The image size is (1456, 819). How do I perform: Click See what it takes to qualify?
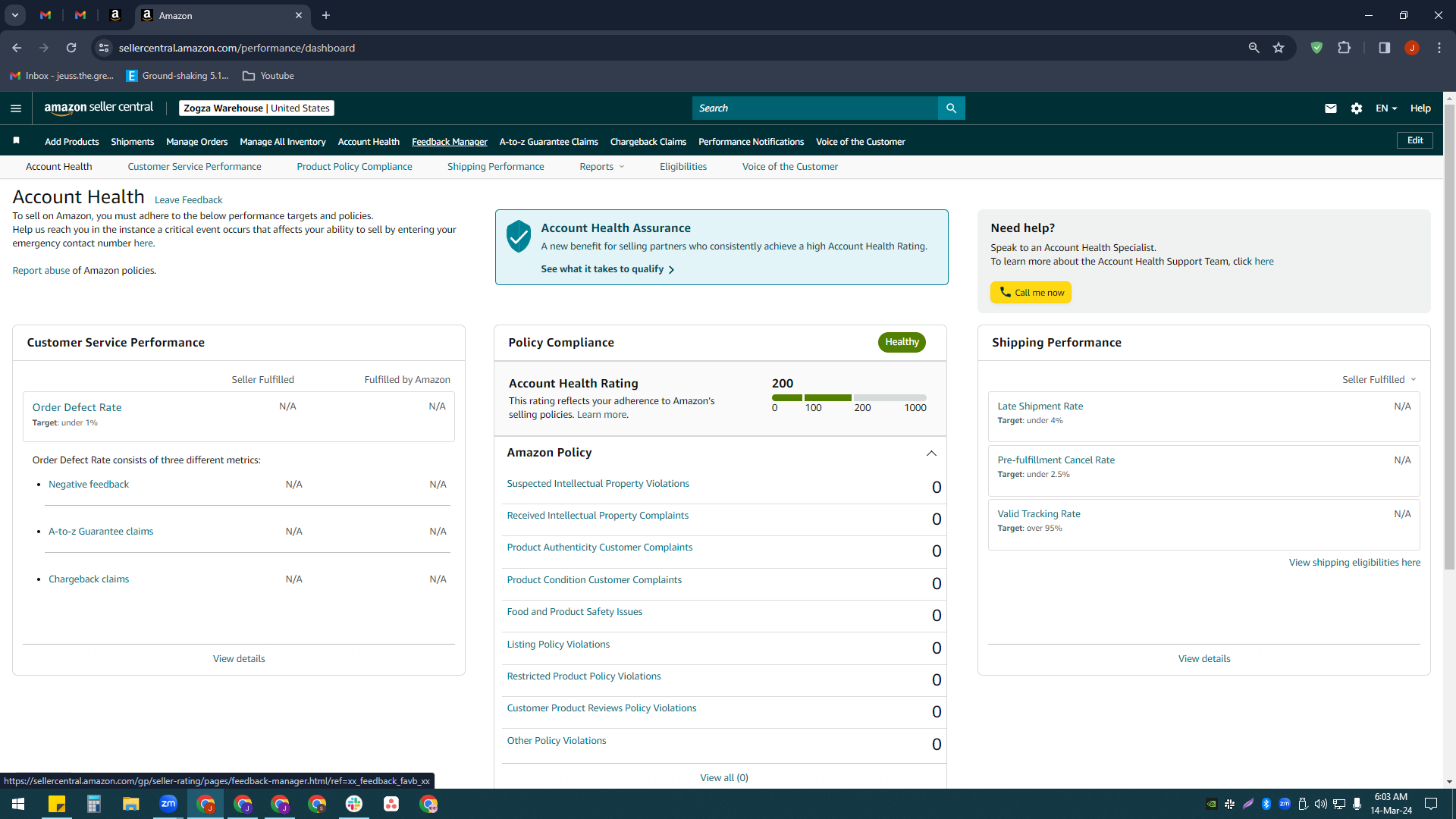tap(607, 269)
